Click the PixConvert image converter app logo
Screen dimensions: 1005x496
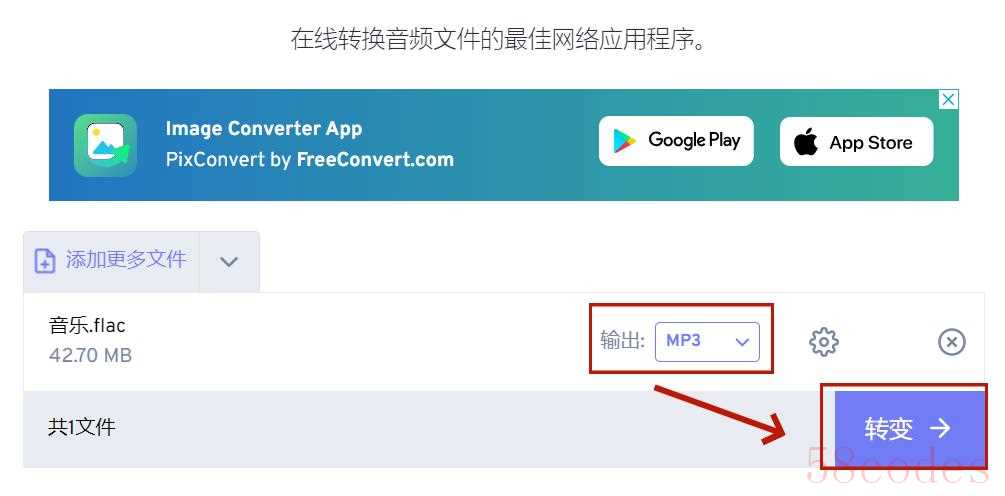click(x=105, y=145)
